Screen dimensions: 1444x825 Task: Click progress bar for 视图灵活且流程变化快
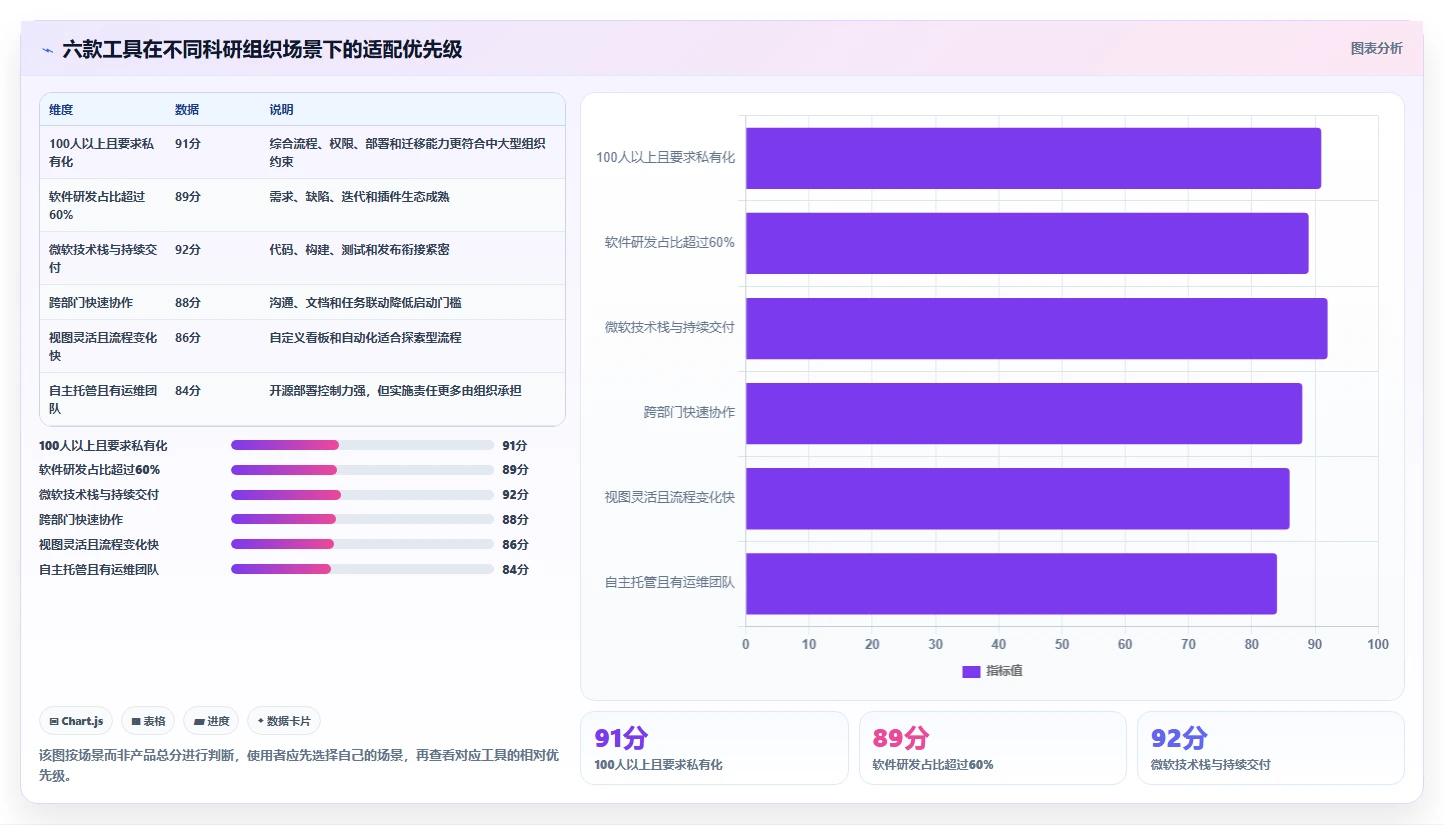362,544
